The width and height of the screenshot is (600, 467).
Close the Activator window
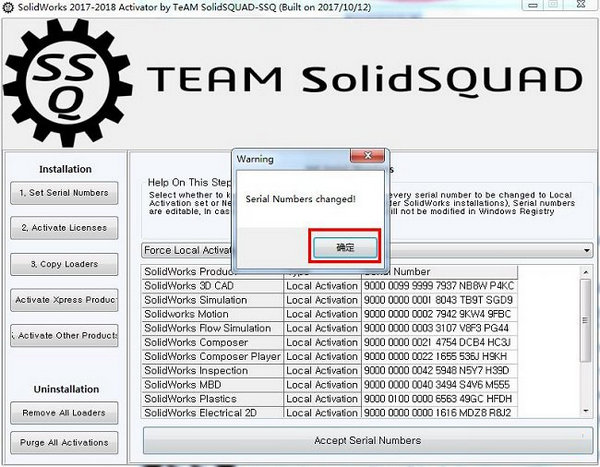click(x=580, y=4)
